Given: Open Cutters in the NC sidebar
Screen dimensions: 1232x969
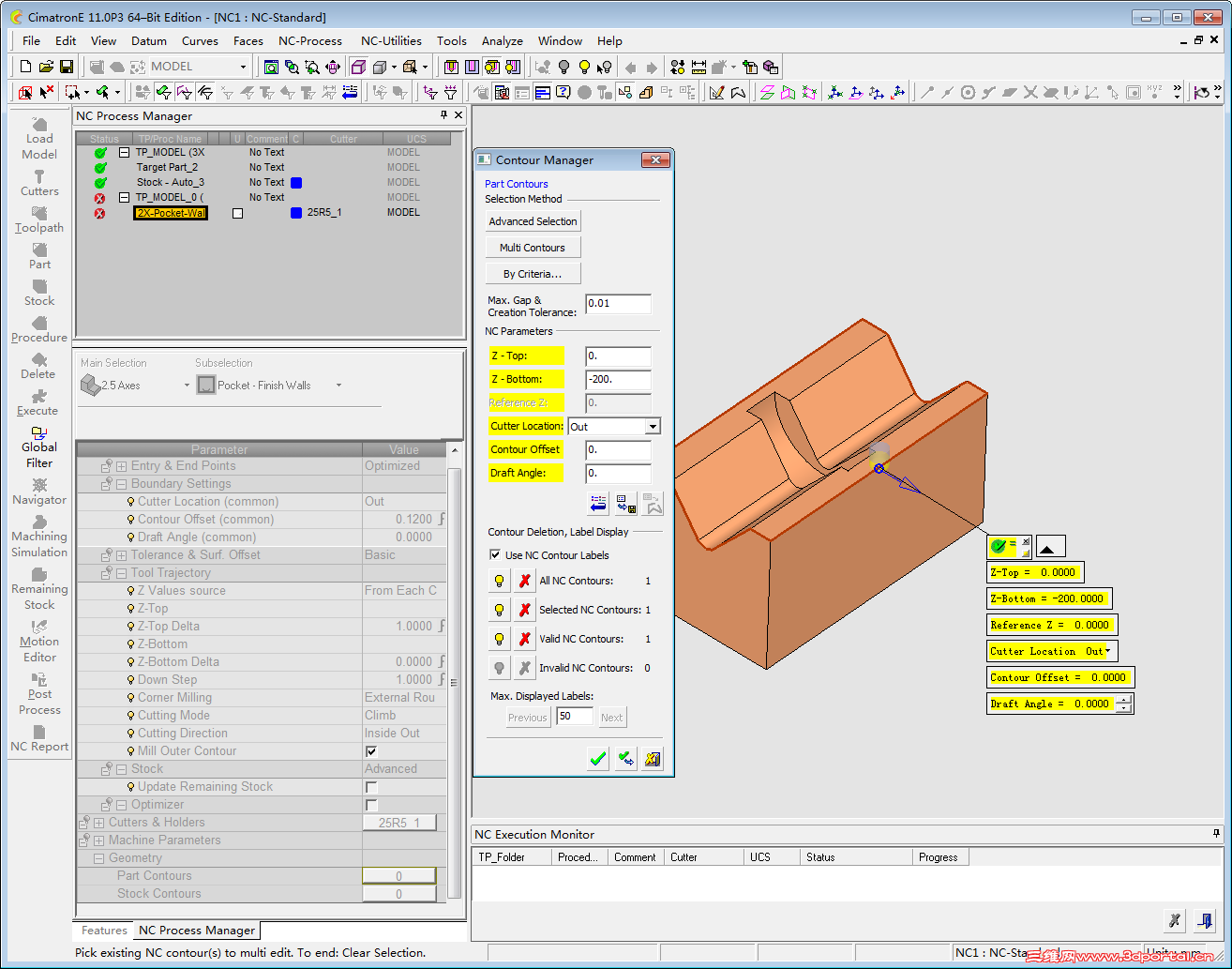Looking at the screenshot, I should [39, 183].
